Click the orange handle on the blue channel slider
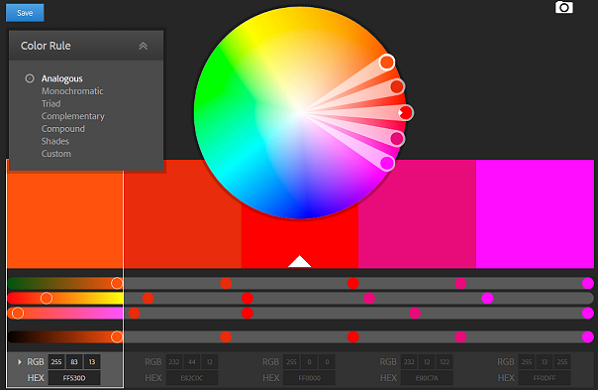This screenshot has width=598, height=390. click(18, 313)
